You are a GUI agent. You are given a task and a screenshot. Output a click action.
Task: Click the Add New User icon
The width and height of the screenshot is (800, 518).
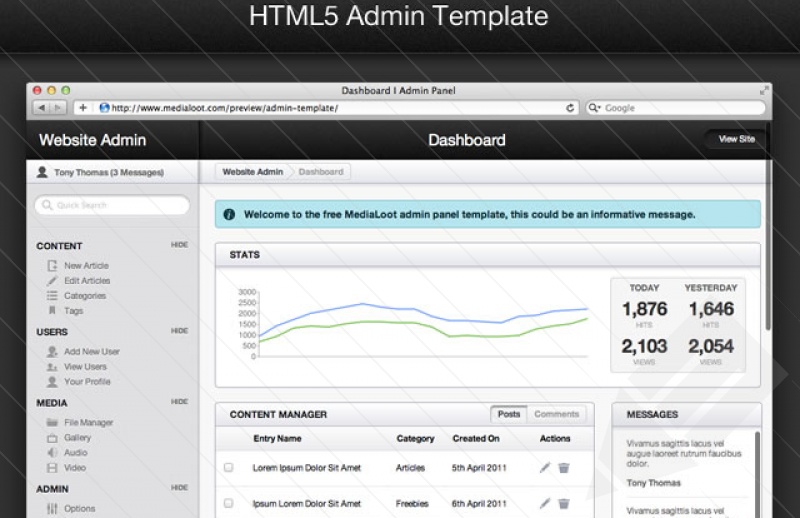(52, 352)
